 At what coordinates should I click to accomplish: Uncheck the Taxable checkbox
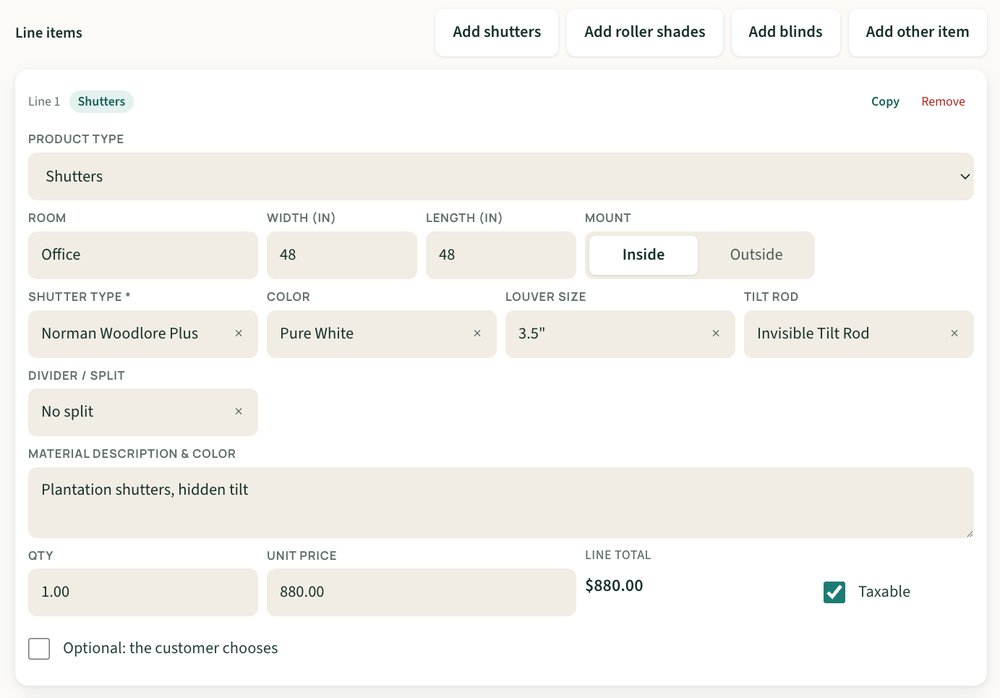tap(834, 592)
